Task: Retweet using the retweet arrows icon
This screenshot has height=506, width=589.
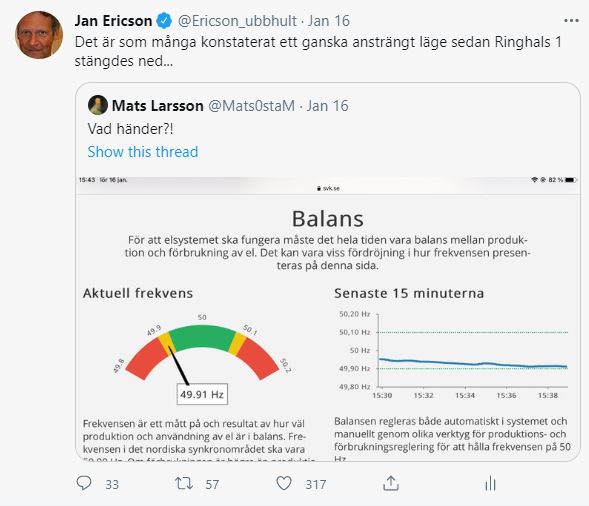Action: click(x=184, y=483)
